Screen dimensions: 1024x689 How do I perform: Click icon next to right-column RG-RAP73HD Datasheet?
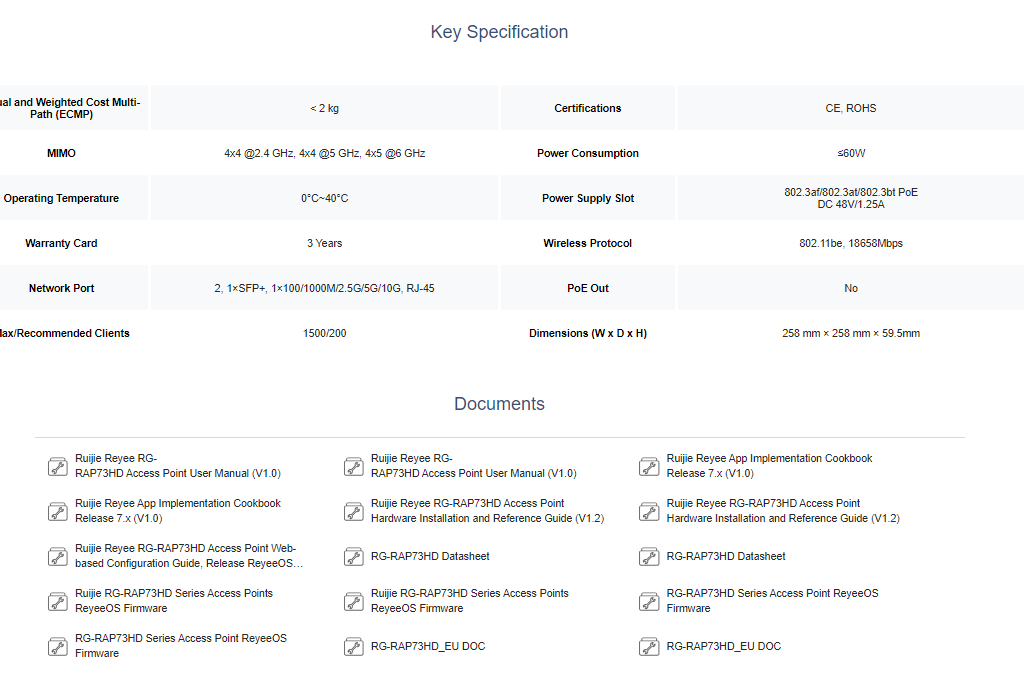650,557
